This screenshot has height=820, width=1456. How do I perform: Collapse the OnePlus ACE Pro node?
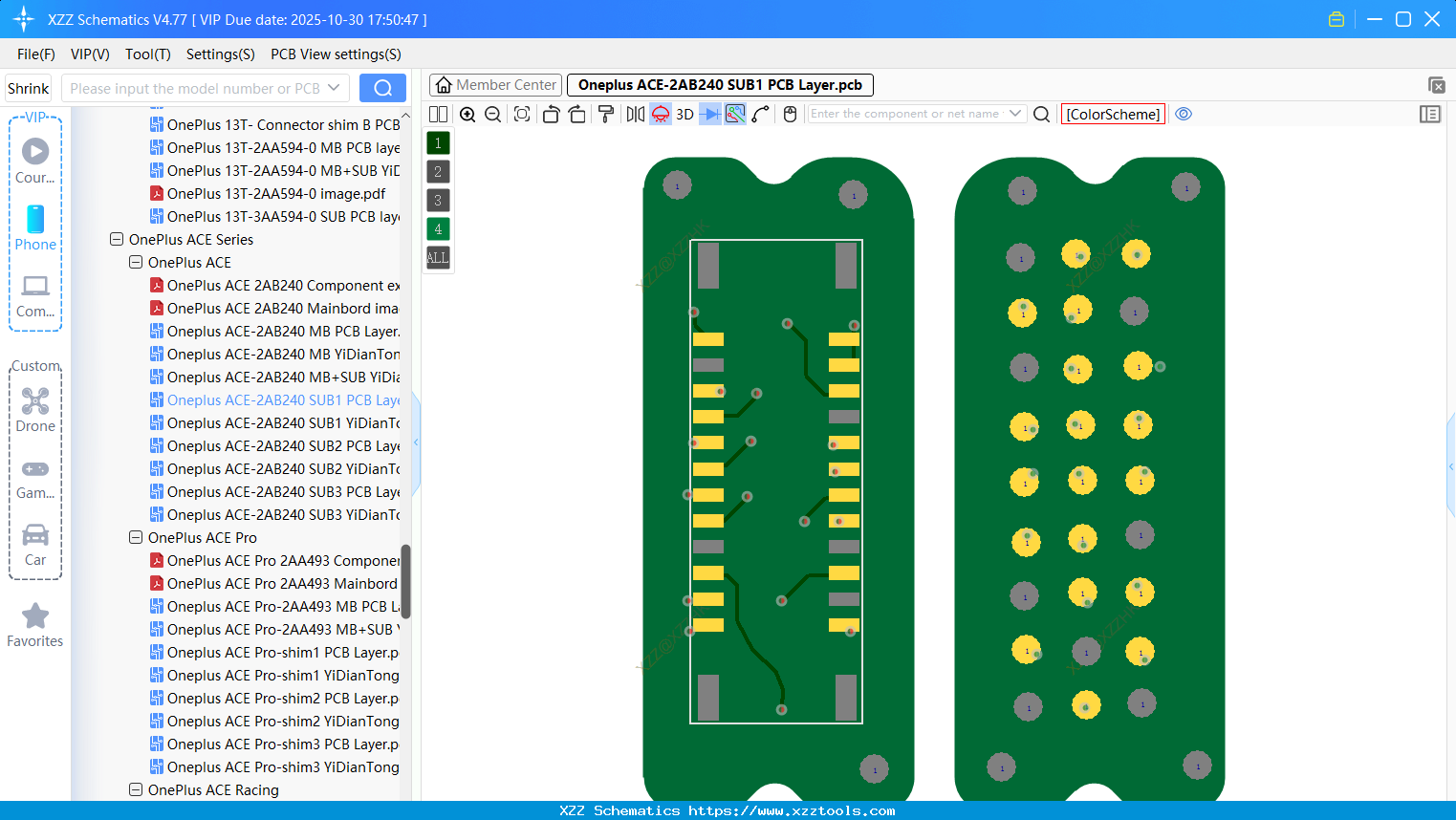point(135,537)
